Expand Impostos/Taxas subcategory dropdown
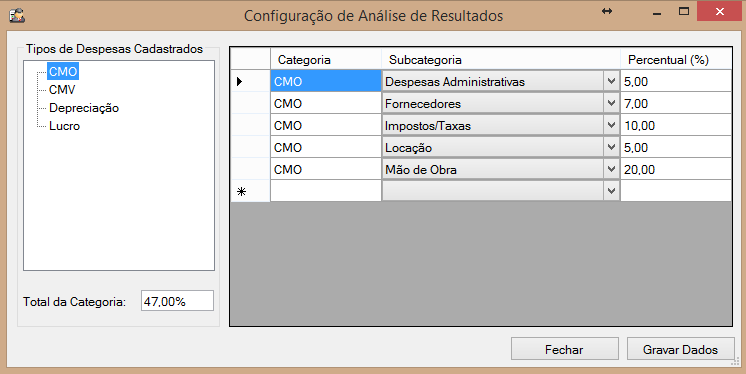 [611, 126]
